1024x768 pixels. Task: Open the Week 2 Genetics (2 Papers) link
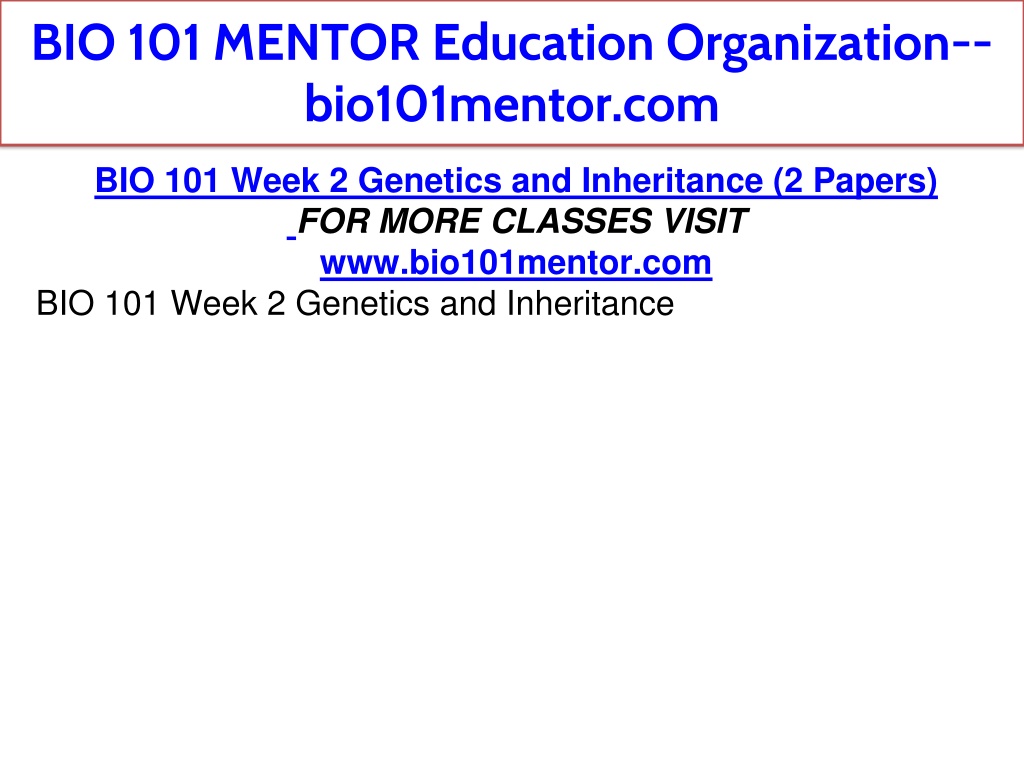(x=516, y=181)
